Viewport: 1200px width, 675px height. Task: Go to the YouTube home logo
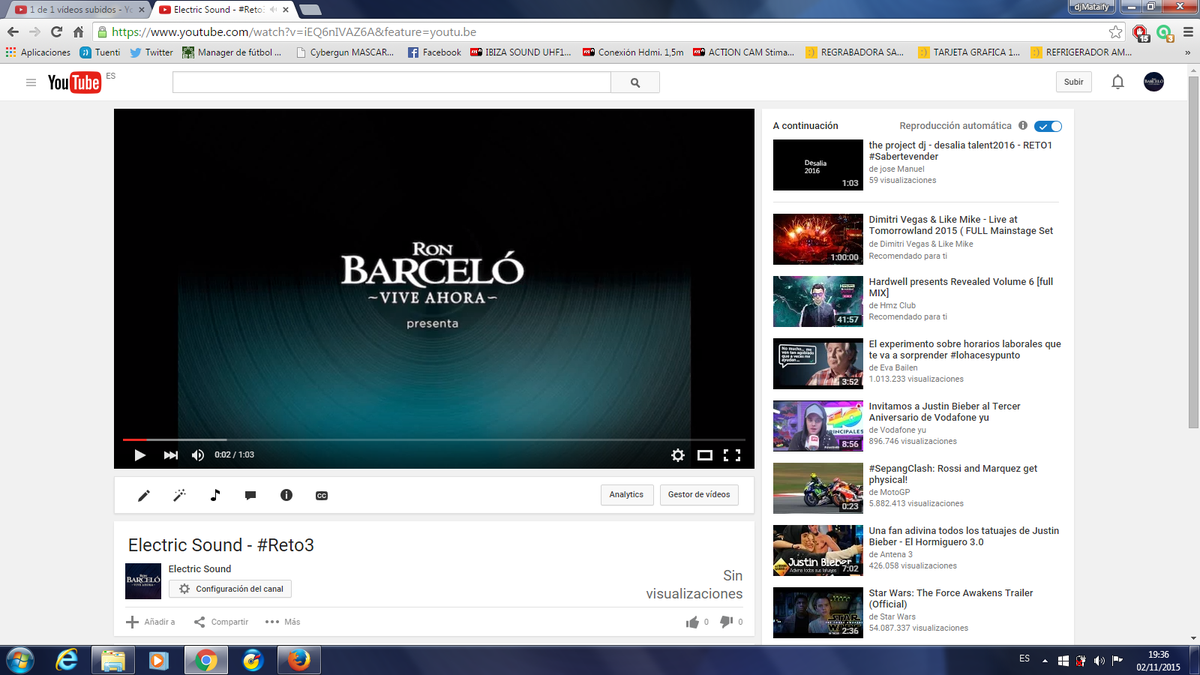coord(74,82)
